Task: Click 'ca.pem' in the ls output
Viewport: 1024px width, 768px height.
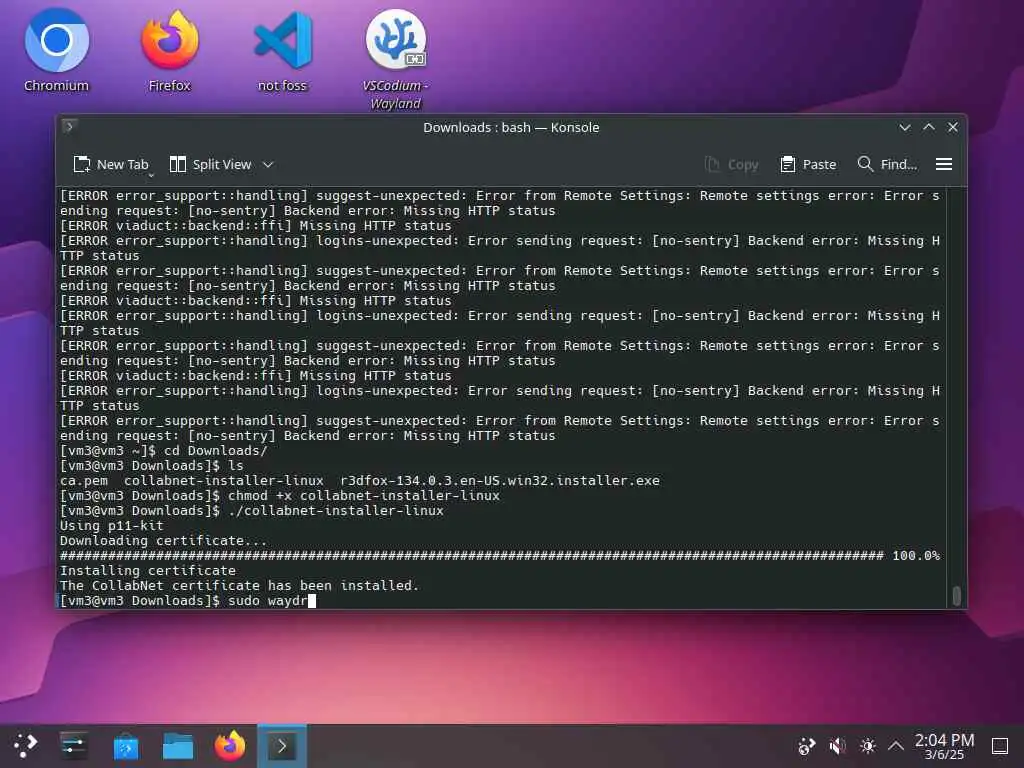Action: 84,481
